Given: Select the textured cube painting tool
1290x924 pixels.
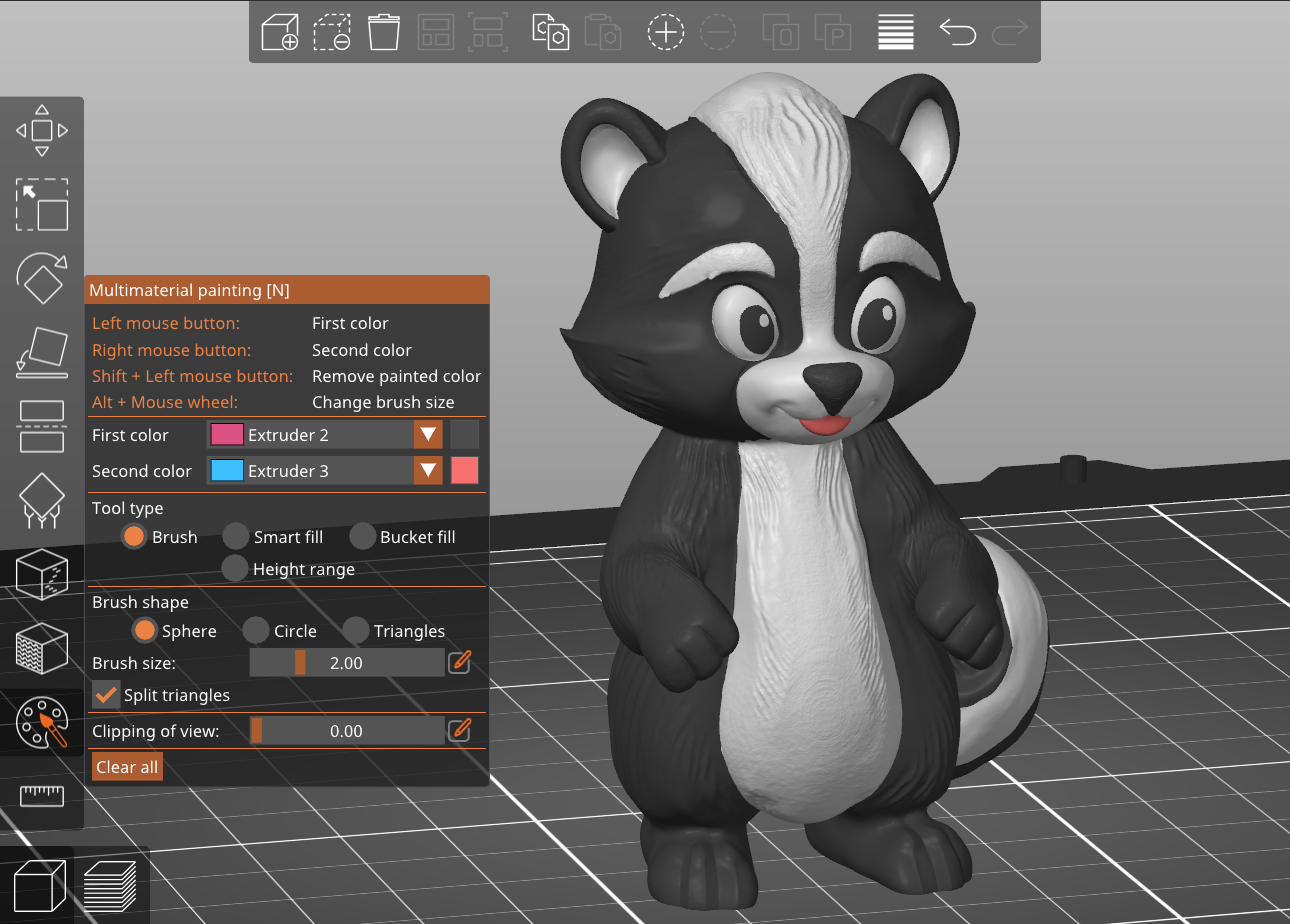Looking at the screenshot, I should point(42,648).
